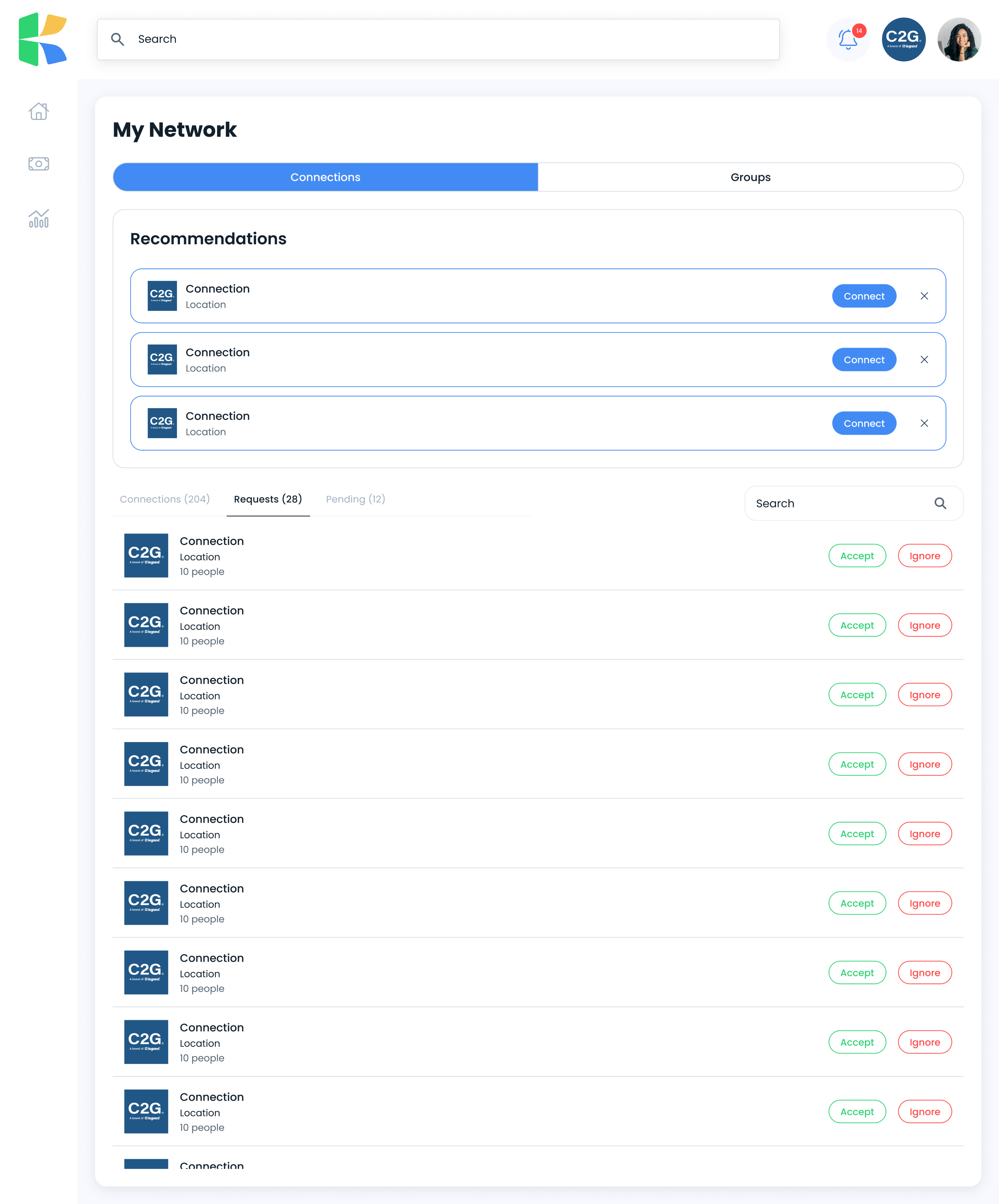Open the Pending (12) sub-tab

[x=355, y=499]
